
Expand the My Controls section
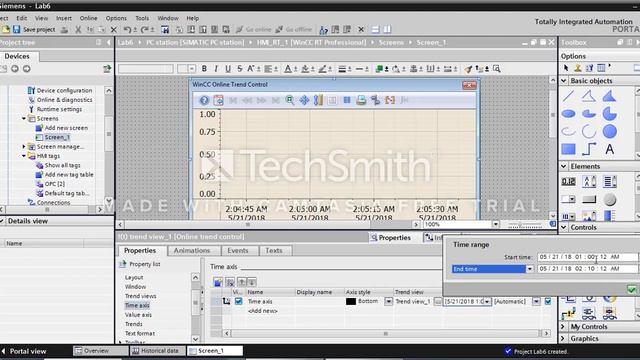tap(564, 327)
